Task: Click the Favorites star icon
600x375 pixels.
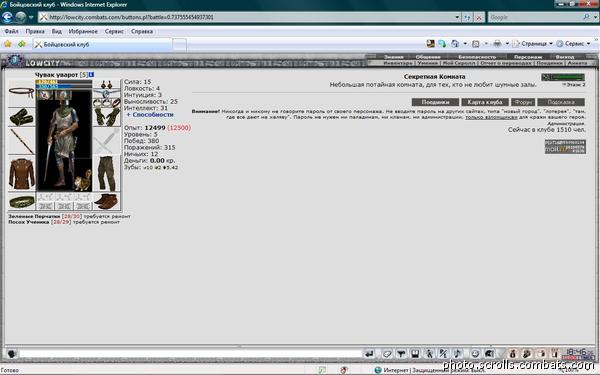Action: 8,44
